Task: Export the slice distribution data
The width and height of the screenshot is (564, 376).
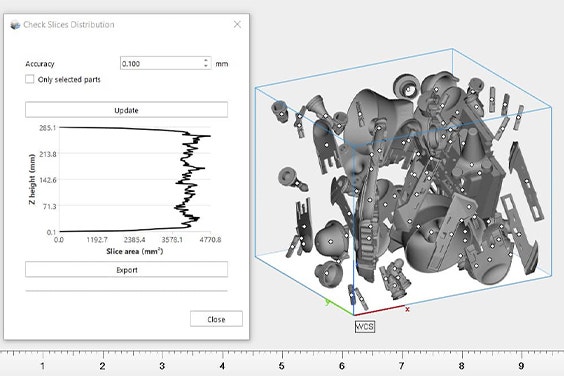Action: point(126,269)
